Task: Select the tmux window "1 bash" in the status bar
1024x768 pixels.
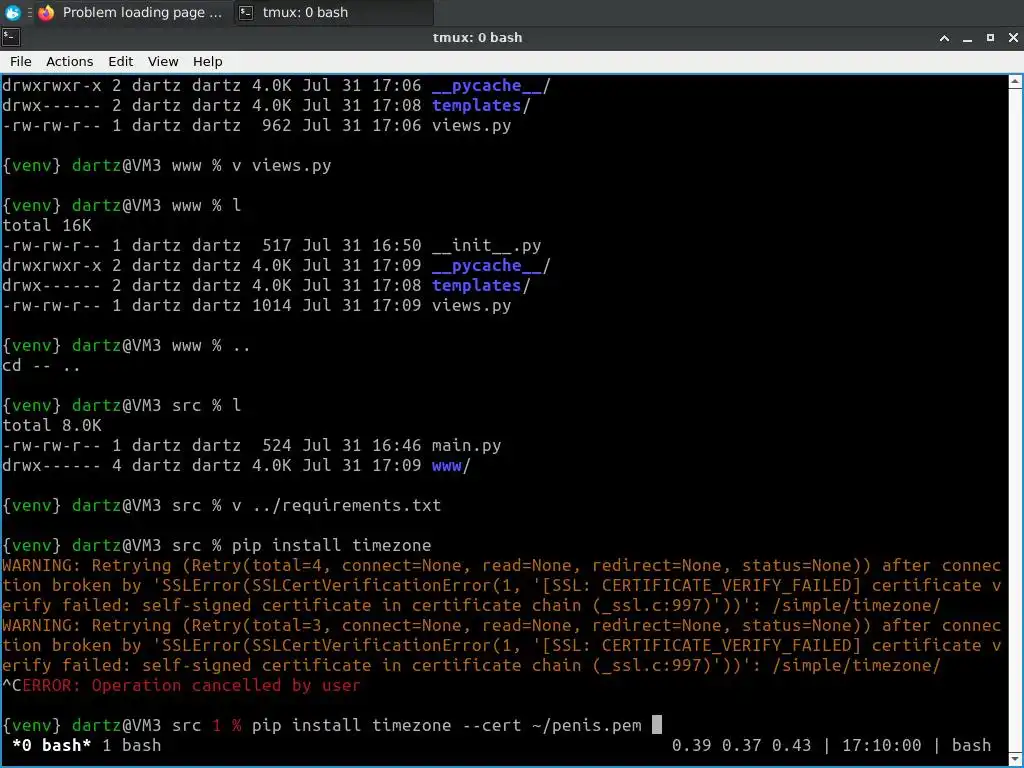Action: 131,745
